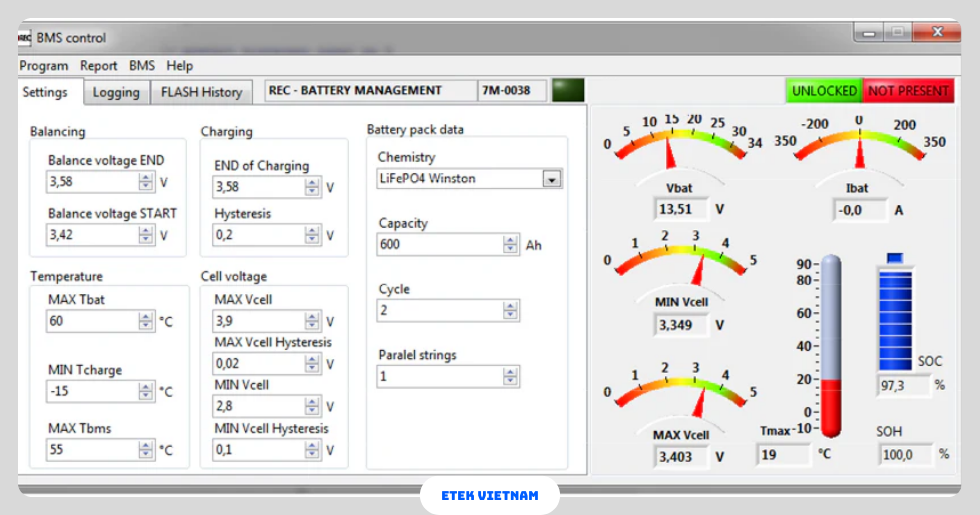Click the Paralel strings stepper arrows
The height and width of the screenshot is (515, 980).
coord(511,377)
